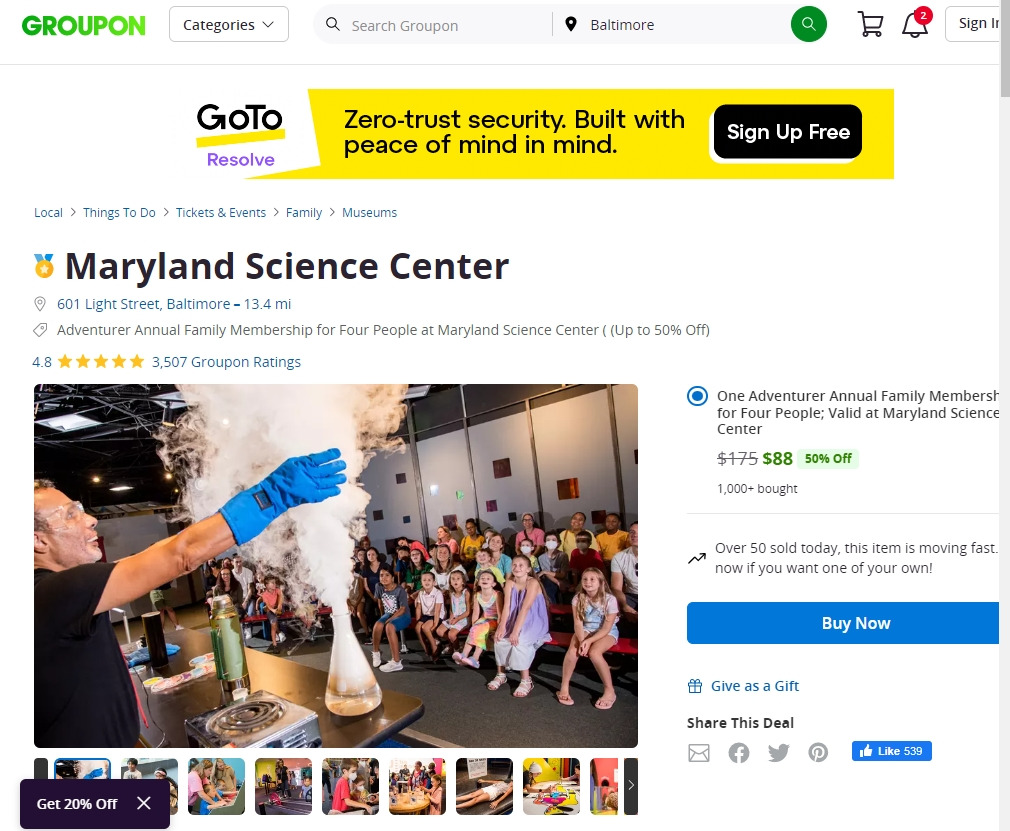This screenshot has width=1010, height=831.
Task: Click Give as a Gift link
Action: (x=754, y=686)
